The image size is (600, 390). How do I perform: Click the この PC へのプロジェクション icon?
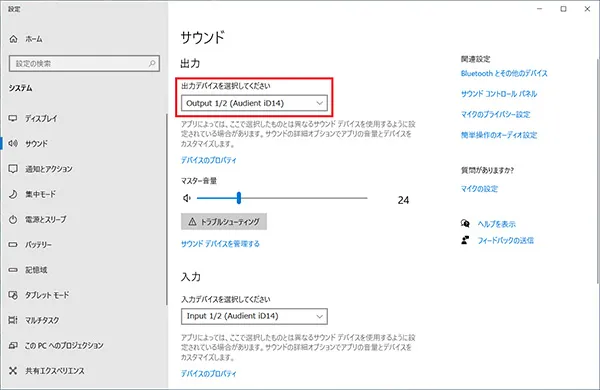(13, 345)
